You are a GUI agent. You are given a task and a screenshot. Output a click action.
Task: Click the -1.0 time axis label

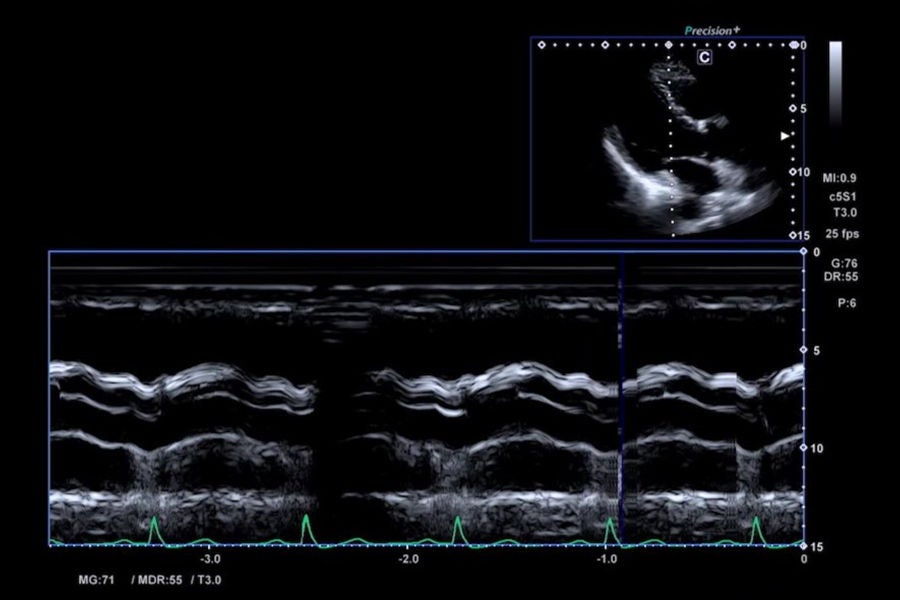tap(606, 559)
